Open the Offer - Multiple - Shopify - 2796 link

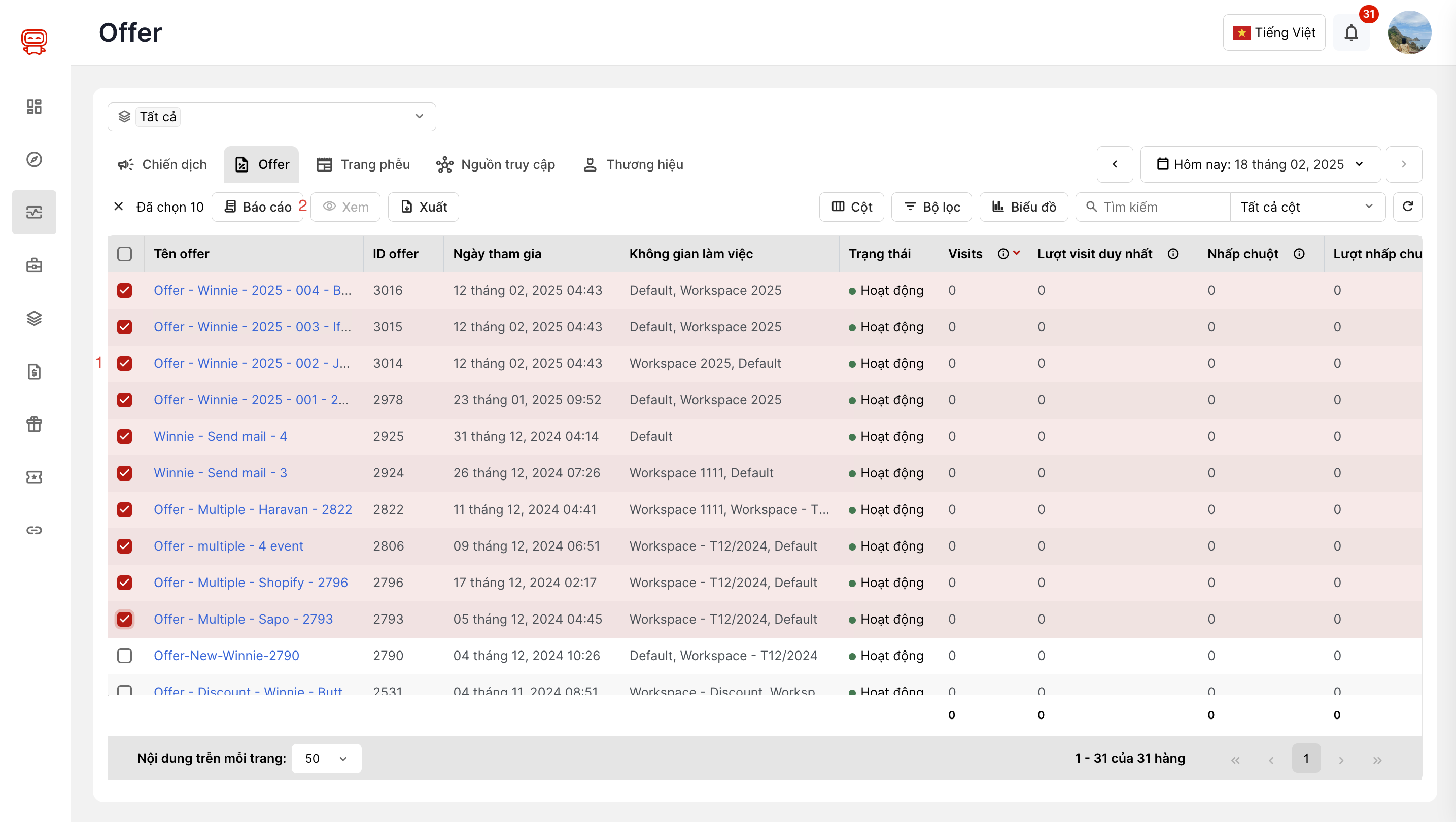[251, 583]
